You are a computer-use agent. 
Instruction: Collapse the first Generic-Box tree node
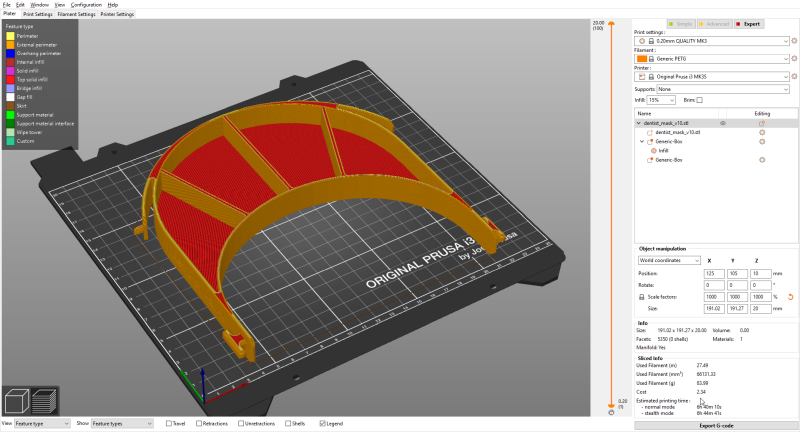pyautogui.click(x=642, y=141)
